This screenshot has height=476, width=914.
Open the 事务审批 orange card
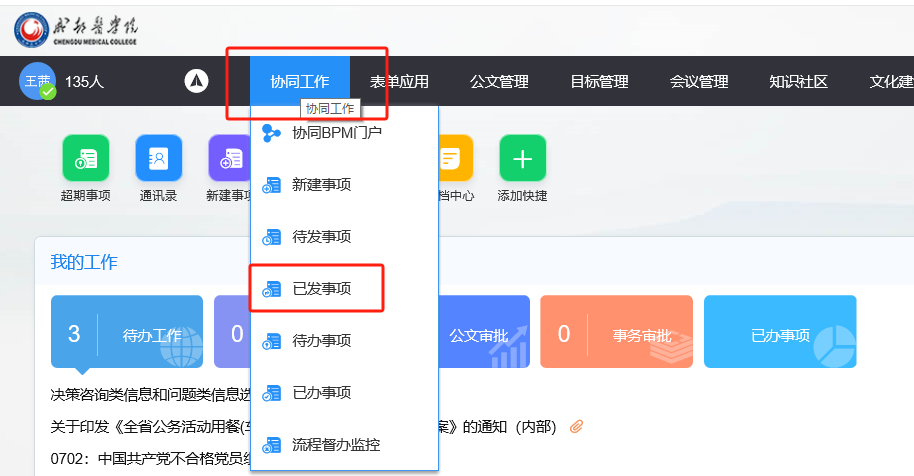[616, 334]
